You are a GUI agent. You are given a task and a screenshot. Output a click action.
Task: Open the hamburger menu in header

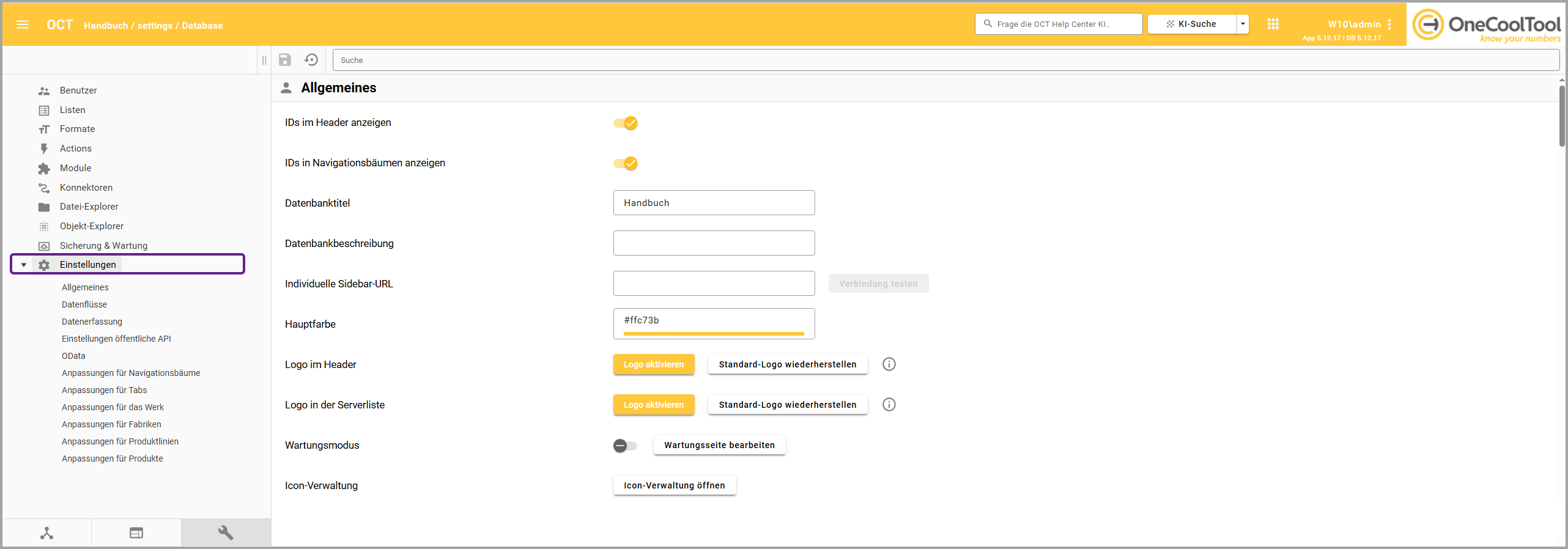23,24
